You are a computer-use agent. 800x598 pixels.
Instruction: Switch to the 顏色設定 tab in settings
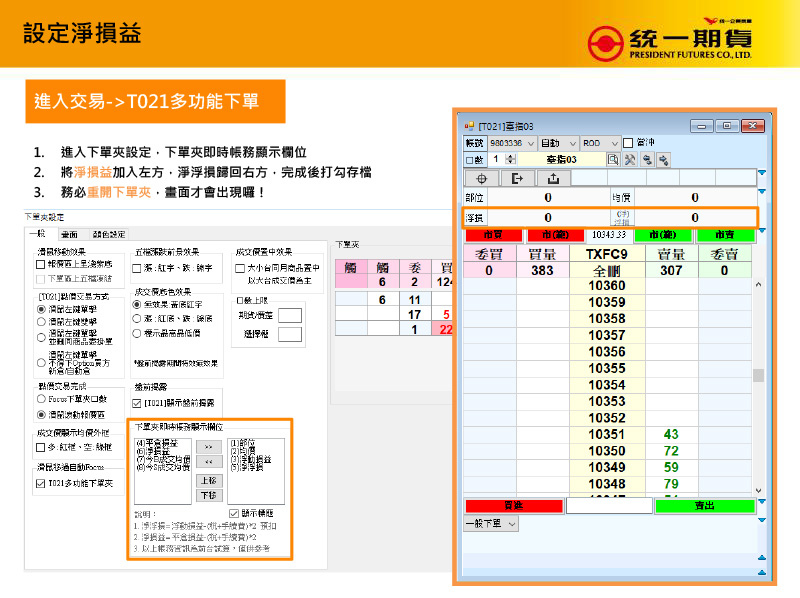[x=109, y=234]
